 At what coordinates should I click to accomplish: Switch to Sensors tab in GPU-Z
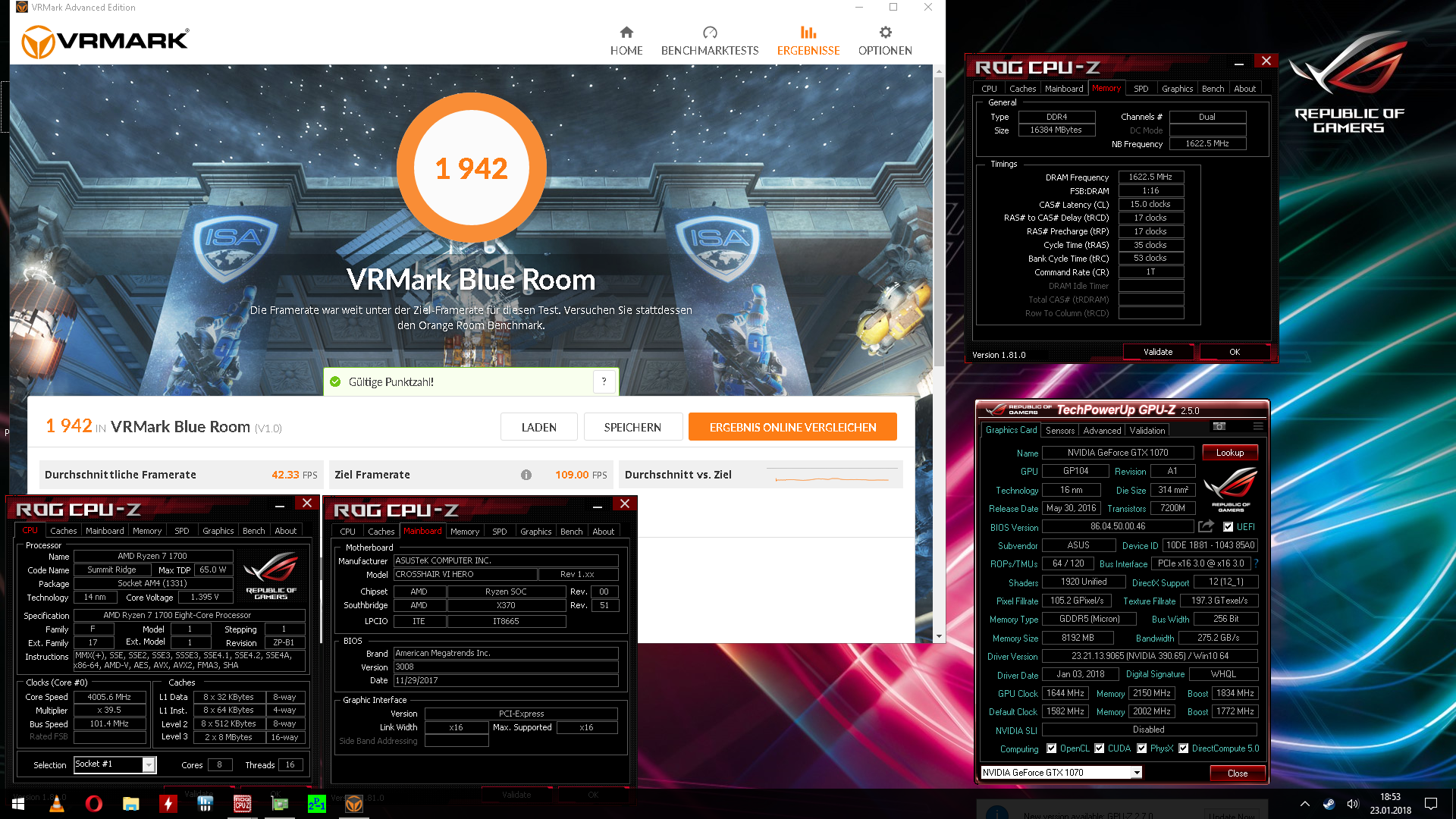(1059, 430)
